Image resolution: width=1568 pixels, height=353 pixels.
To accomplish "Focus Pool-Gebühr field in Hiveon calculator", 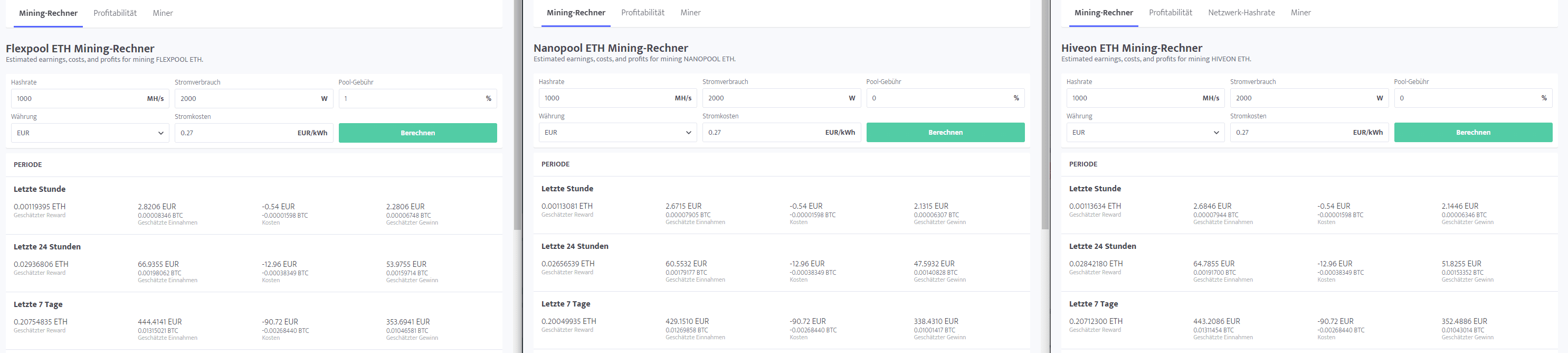I will pyautogui.click(x=1473, y=98).
